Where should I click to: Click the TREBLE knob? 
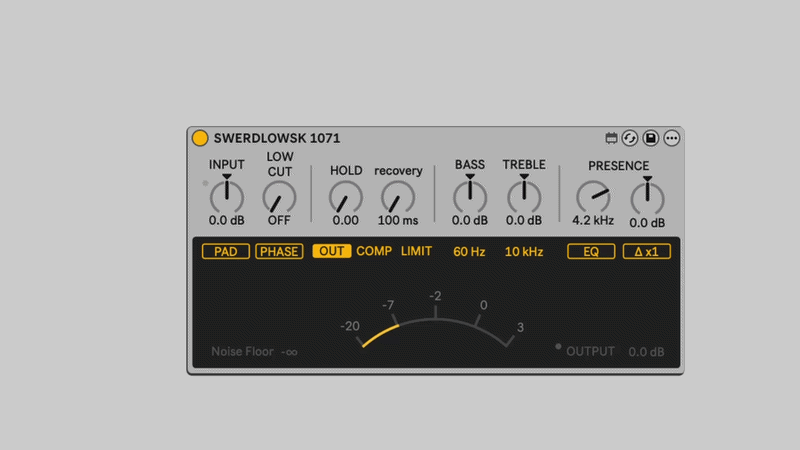[x=524, y=197]
